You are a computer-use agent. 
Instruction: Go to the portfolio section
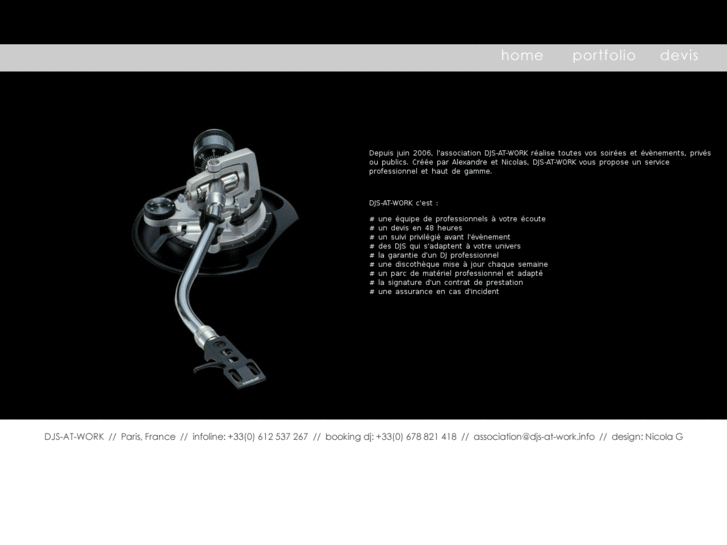604,56
